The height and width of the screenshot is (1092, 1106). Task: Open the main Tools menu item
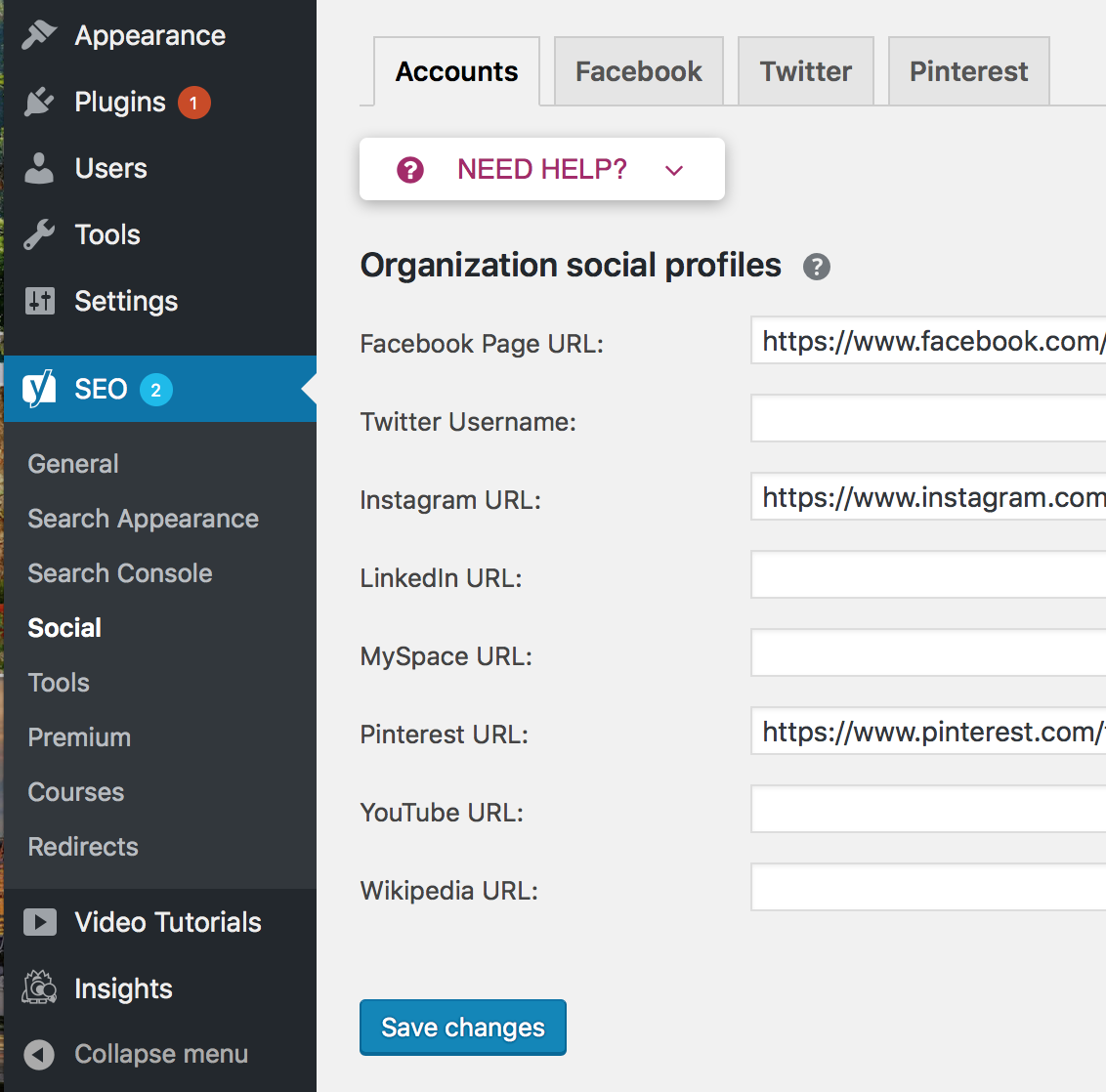(x=160, y=234)
